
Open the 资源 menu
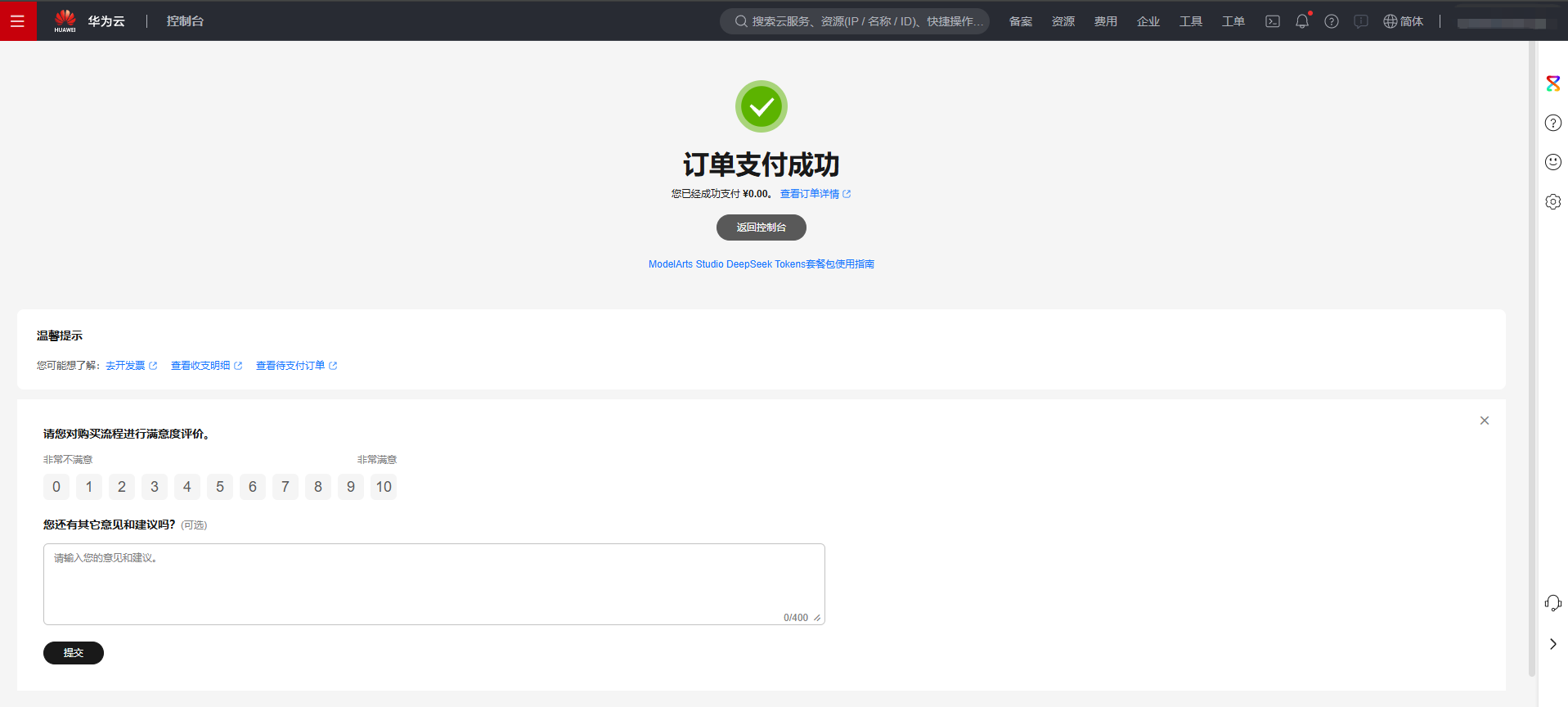click(x=1063, y=21)
